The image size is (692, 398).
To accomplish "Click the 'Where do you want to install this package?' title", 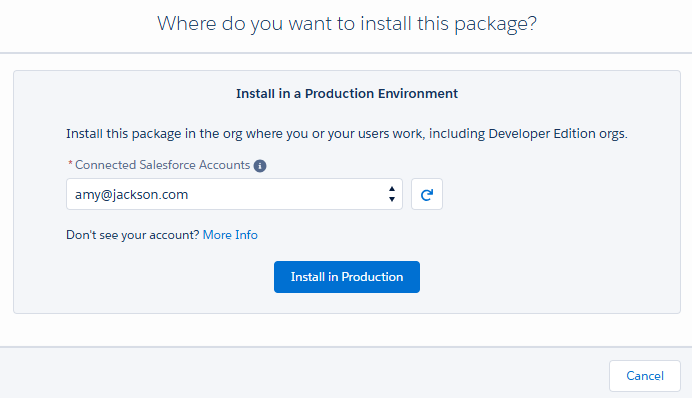I will 347,23.
